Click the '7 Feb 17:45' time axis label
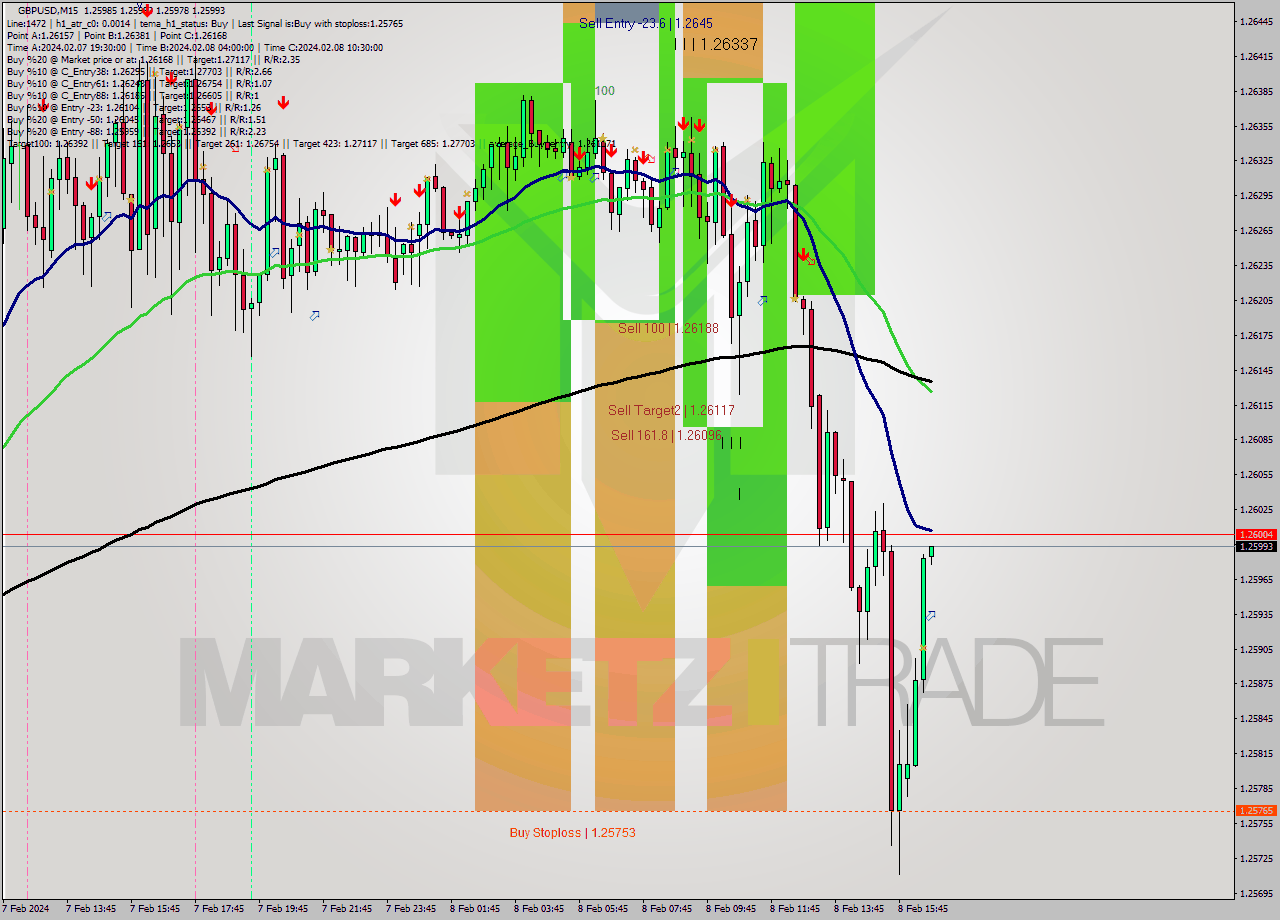Viewport: 1280px width, 920px height. 219,909
